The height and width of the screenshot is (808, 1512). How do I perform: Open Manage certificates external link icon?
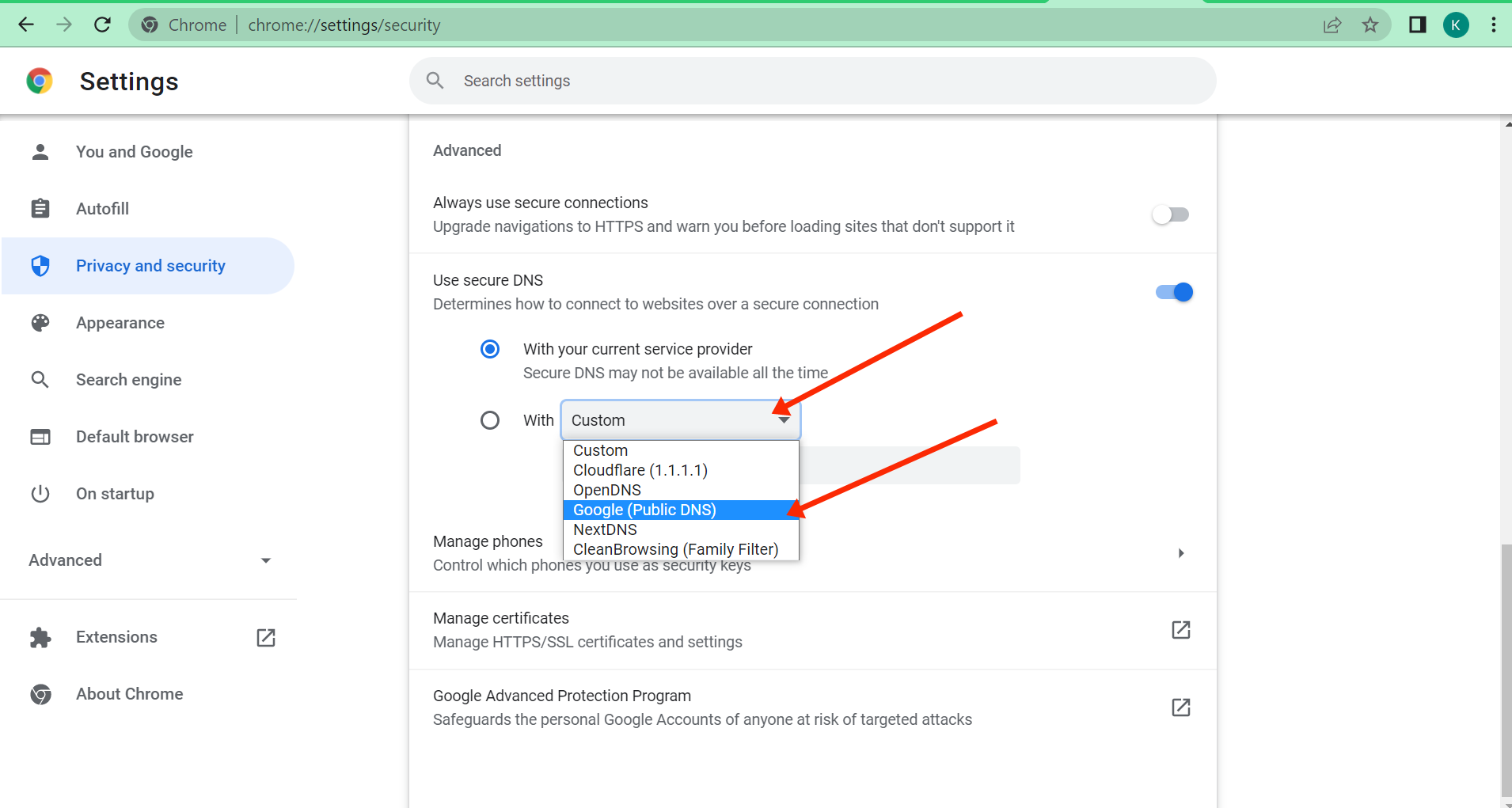pos(1180,630)
